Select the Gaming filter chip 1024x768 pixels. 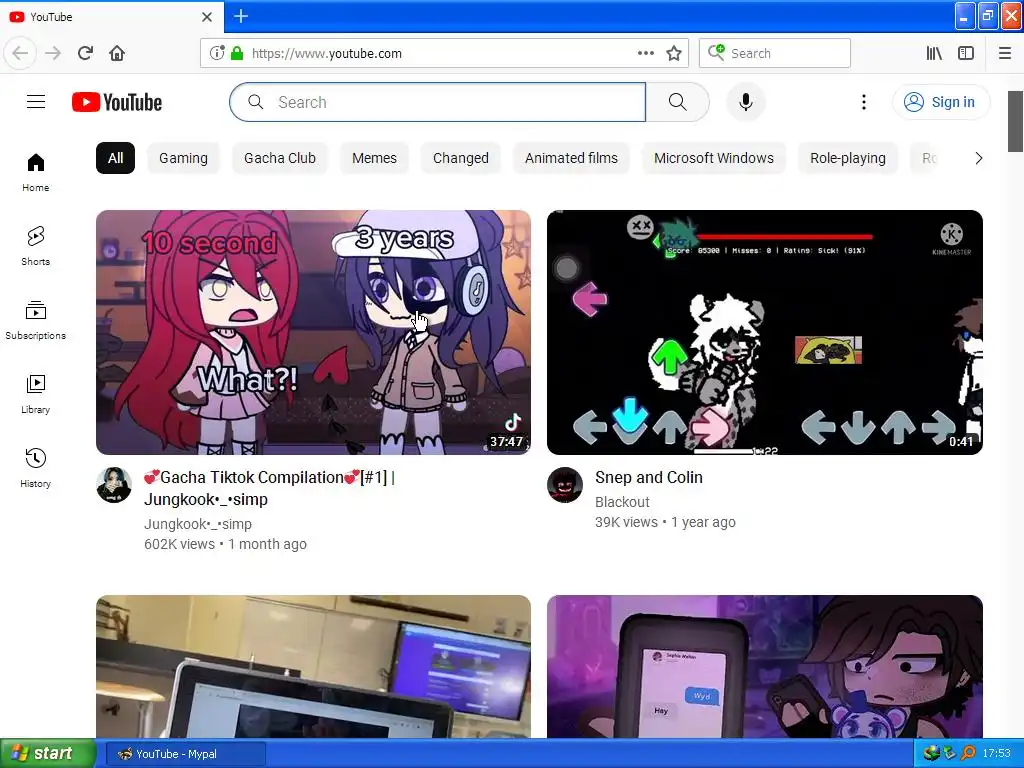point(183,158)
